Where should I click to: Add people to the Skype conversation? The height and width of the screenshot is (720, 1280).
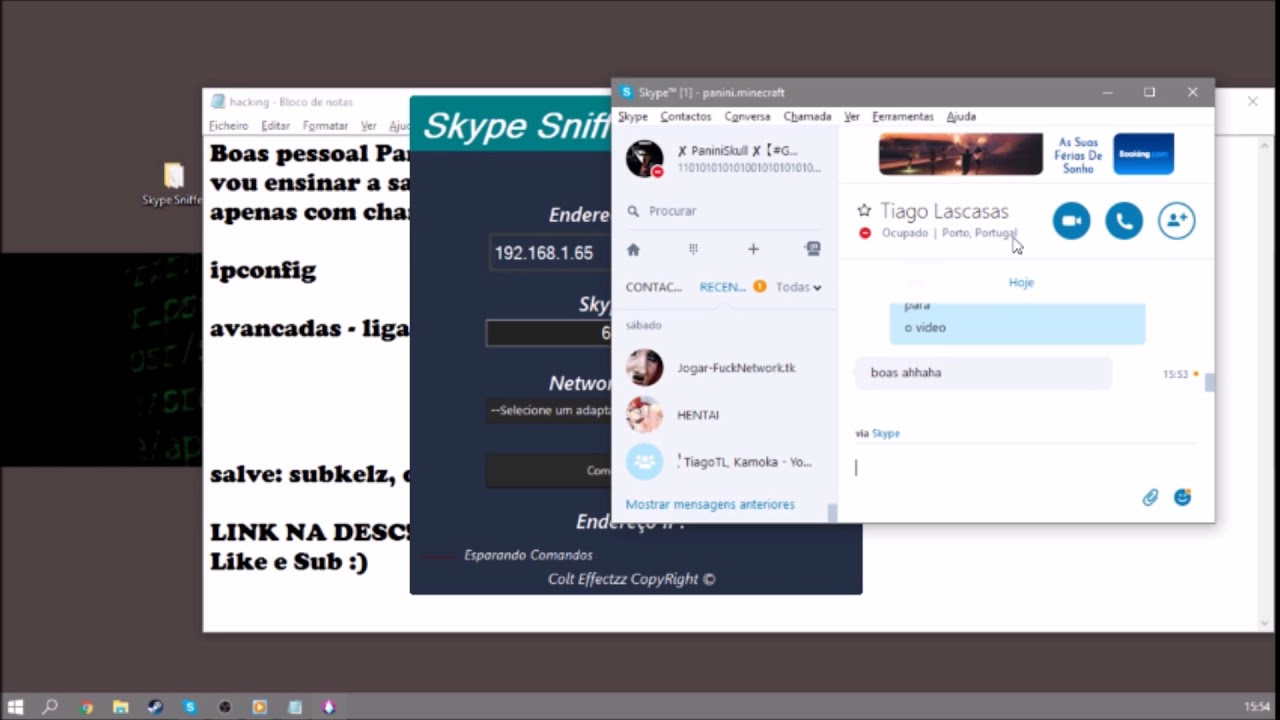[x=1177, y=221]
